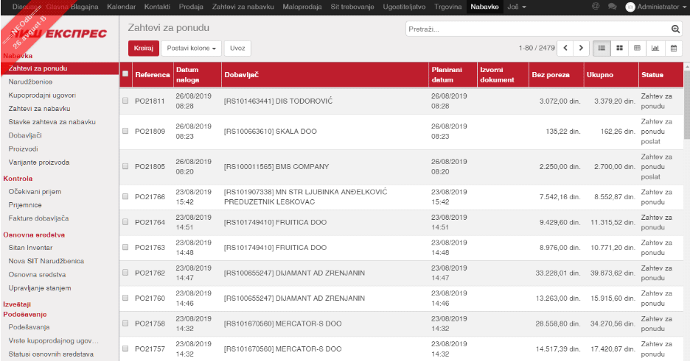Open Narudžbenice in sidebar

(x=30, y=81)
